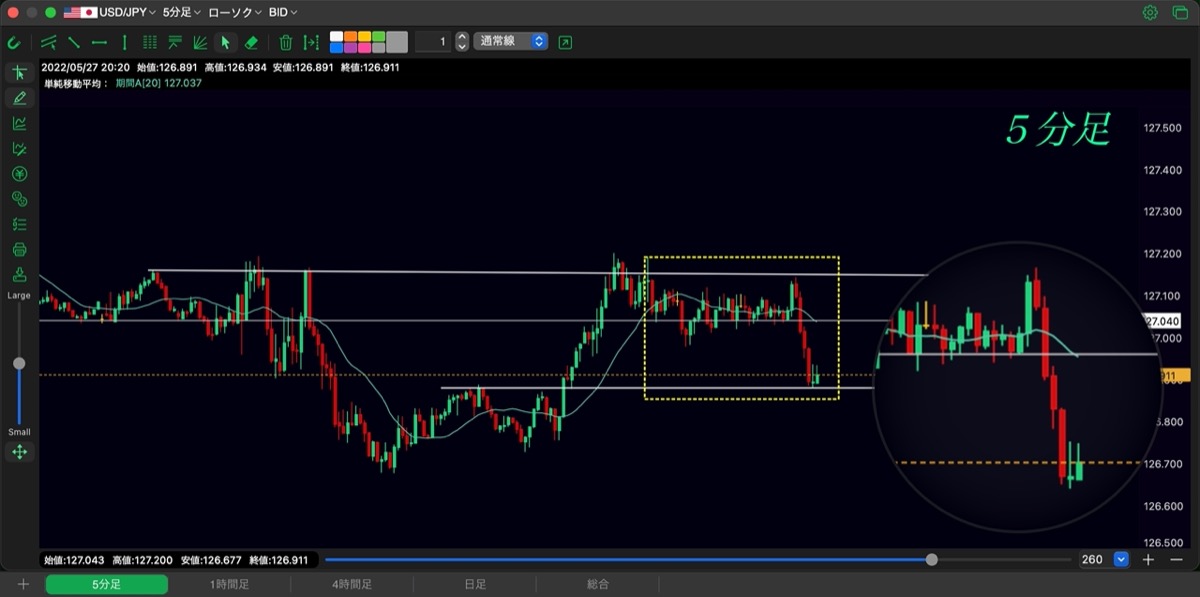This screenshot has height=597, width=1200.
Task: Switch to the 日足 tab
Action: (x=475, y=584)
